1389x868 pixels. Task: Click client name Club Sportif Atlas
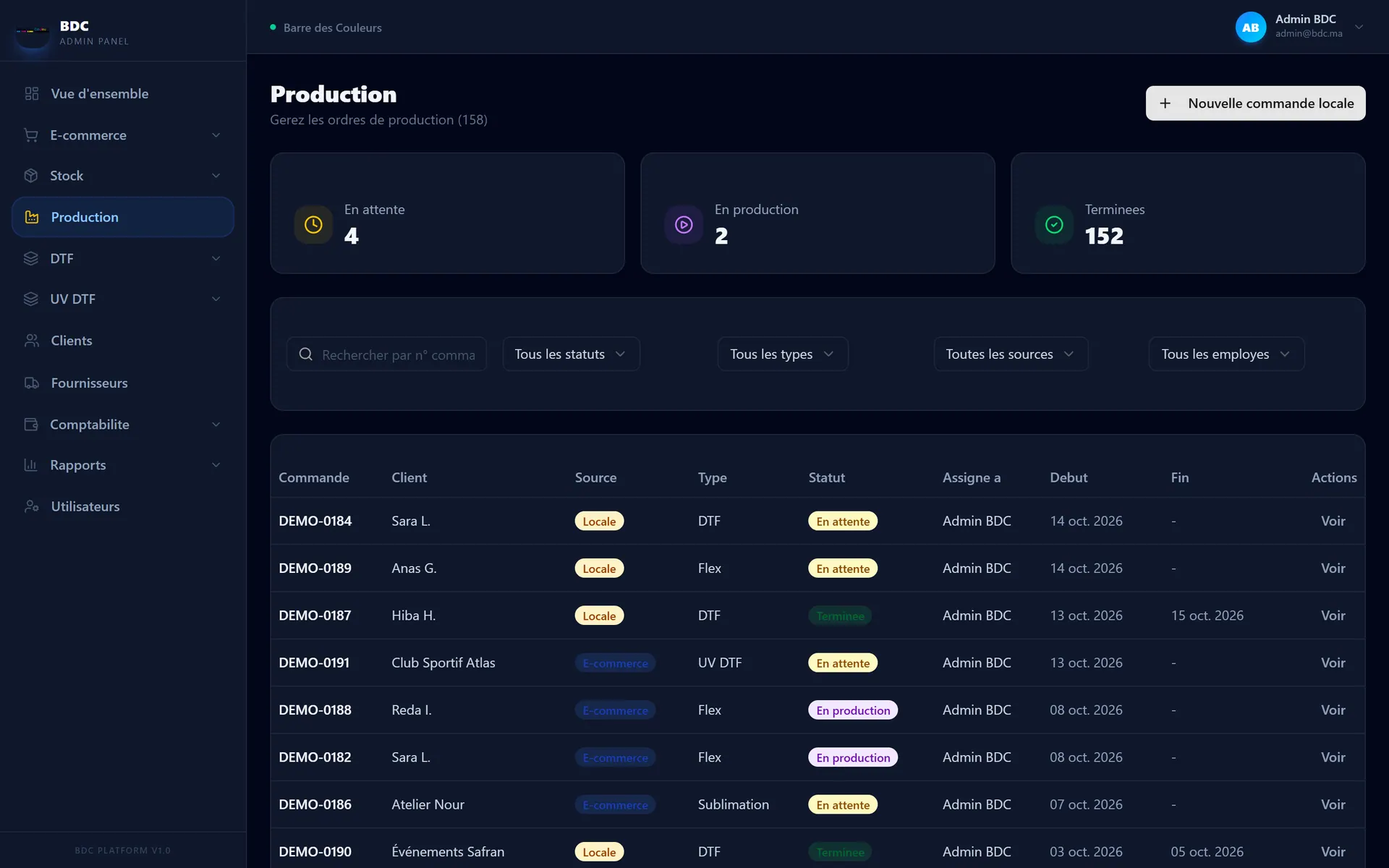pyautogui.click(x=443, y=663)
